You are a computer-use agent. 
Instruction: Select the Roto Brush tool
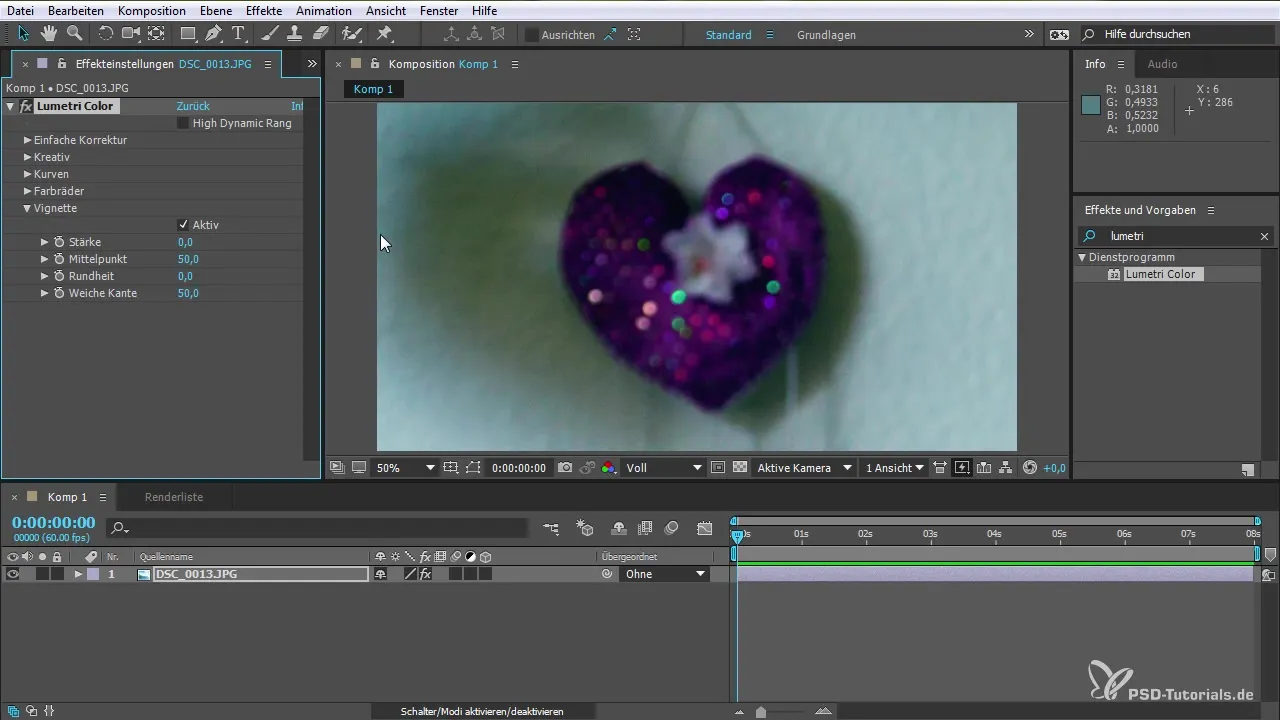351,34
